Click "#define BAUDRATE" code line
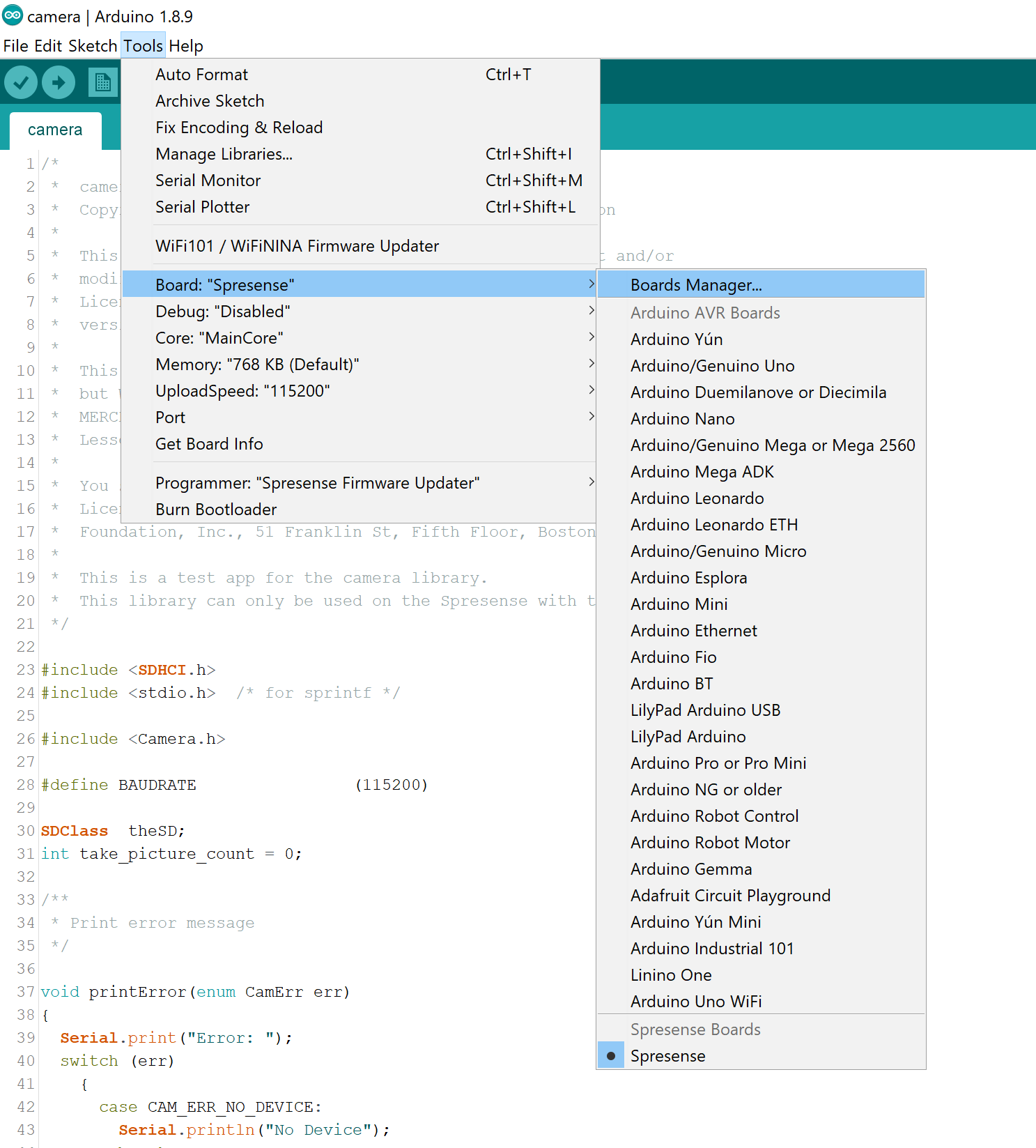Viewport: 1036px width, 1148px height. click(234, 785)
